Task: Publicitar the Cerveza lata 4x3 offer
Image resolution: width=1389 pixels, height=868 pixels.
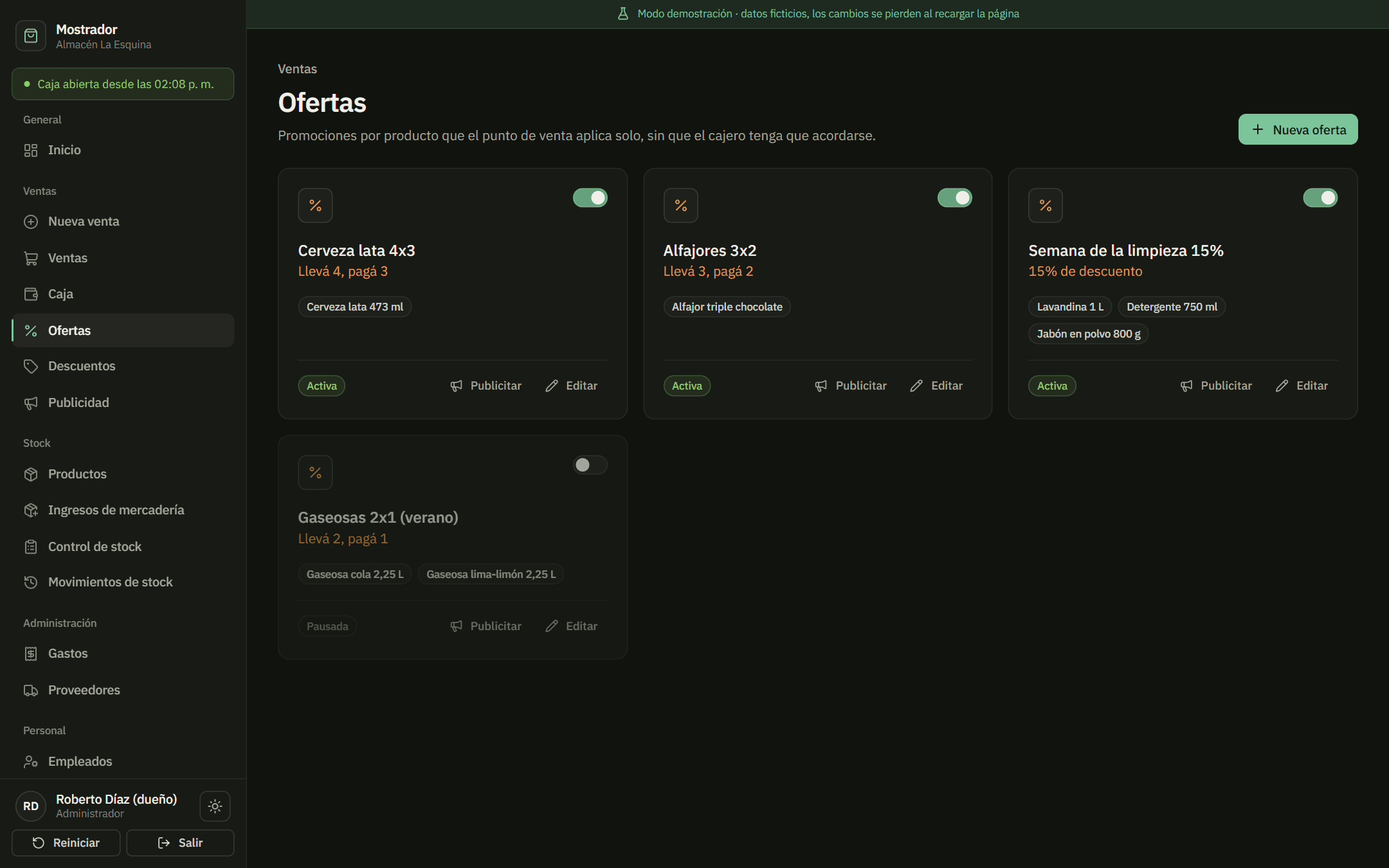Action: [x=486, y=386]
